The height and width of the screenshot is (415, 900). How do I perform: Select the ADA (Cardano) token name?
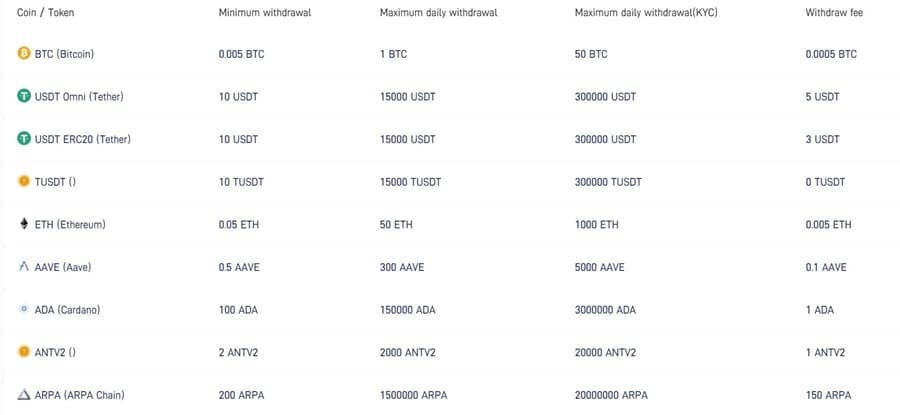point(68,310)
